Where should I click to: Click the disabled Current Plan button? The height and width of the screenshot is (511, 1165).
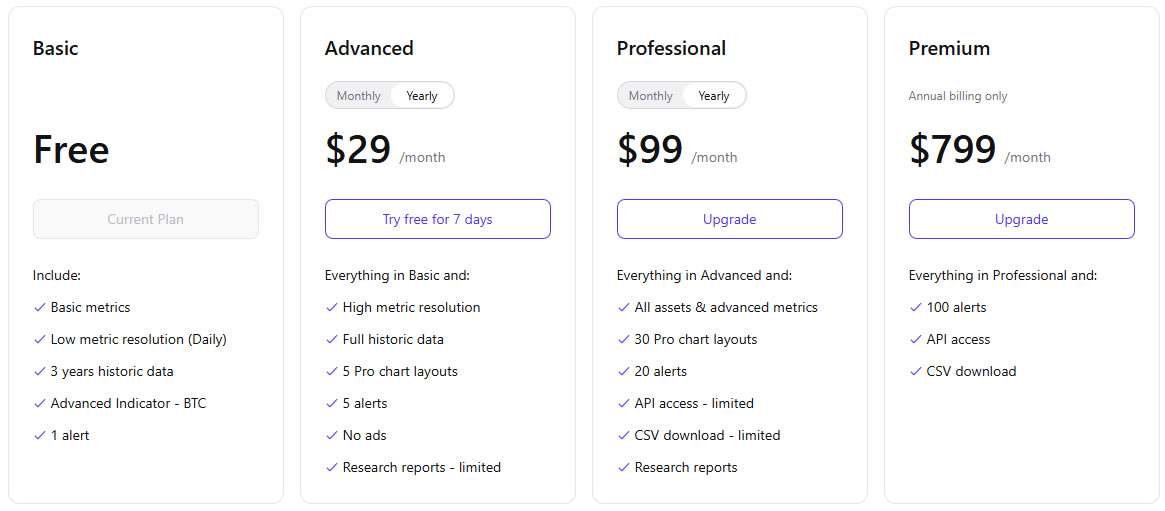145,219
